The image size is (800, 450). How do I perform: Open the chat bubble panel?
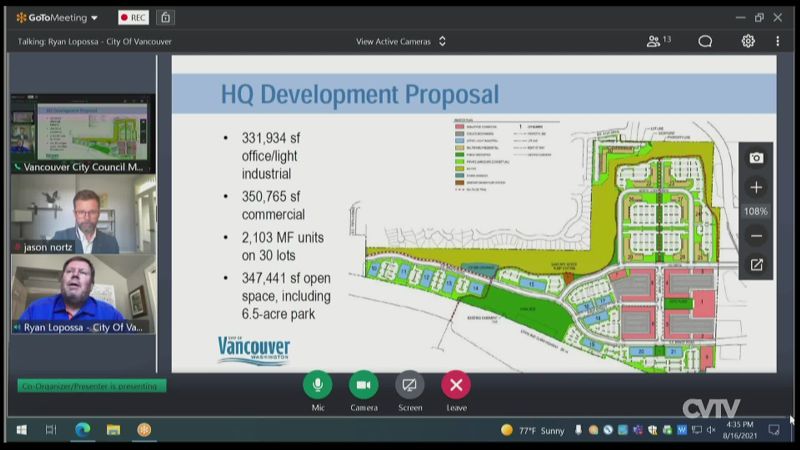(x=705, y=41)
